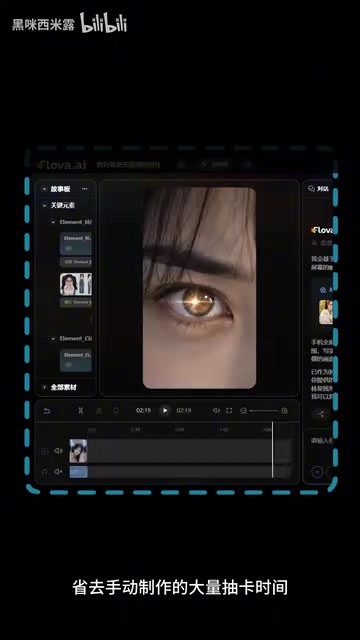Collapse the first Element_林 tree group
The height and width of the screenshot is (640, 360).
coord(53,222)
